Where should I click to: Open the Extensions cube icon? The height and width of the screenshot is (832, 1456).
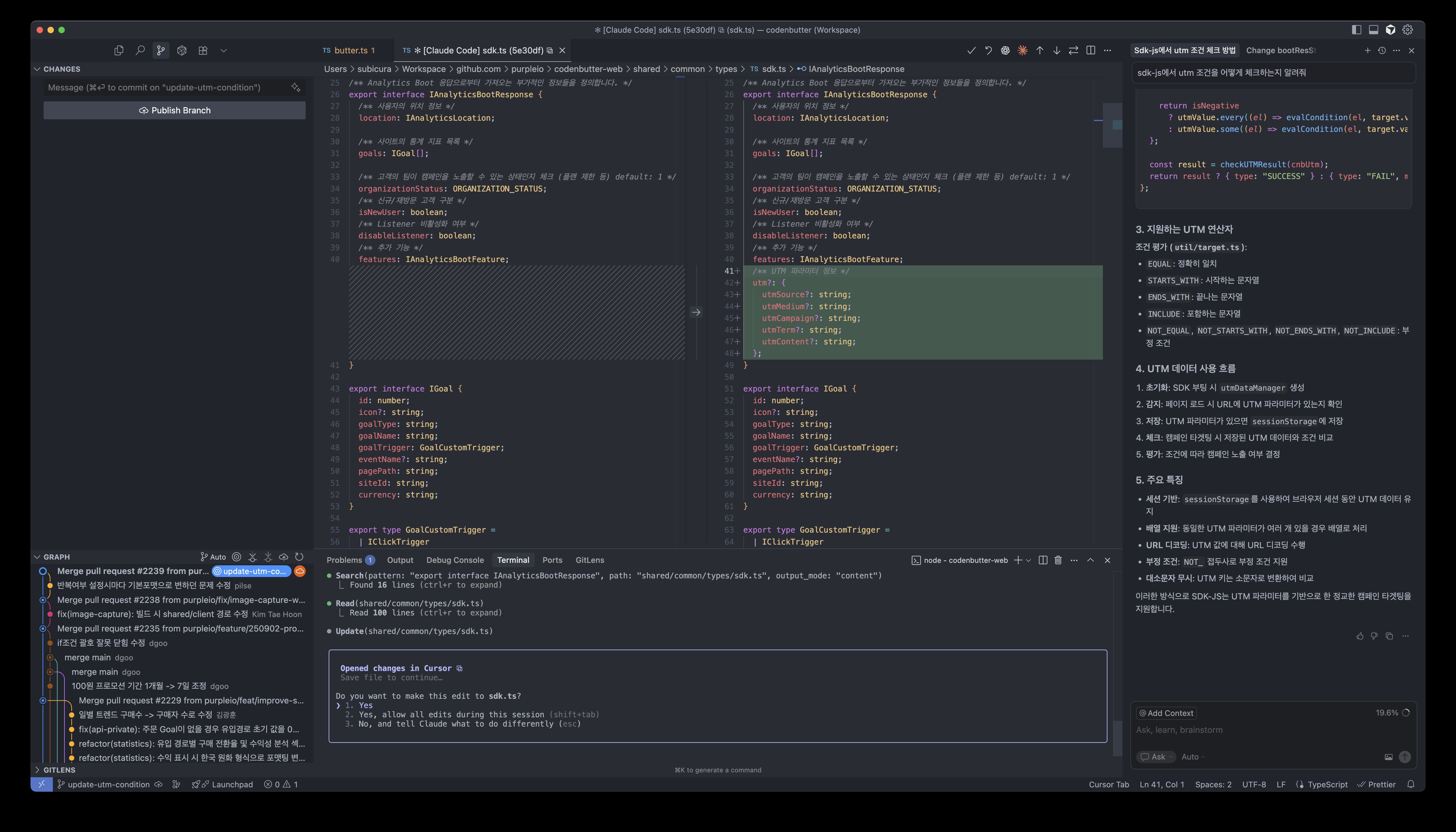click(x=182, y=50)
